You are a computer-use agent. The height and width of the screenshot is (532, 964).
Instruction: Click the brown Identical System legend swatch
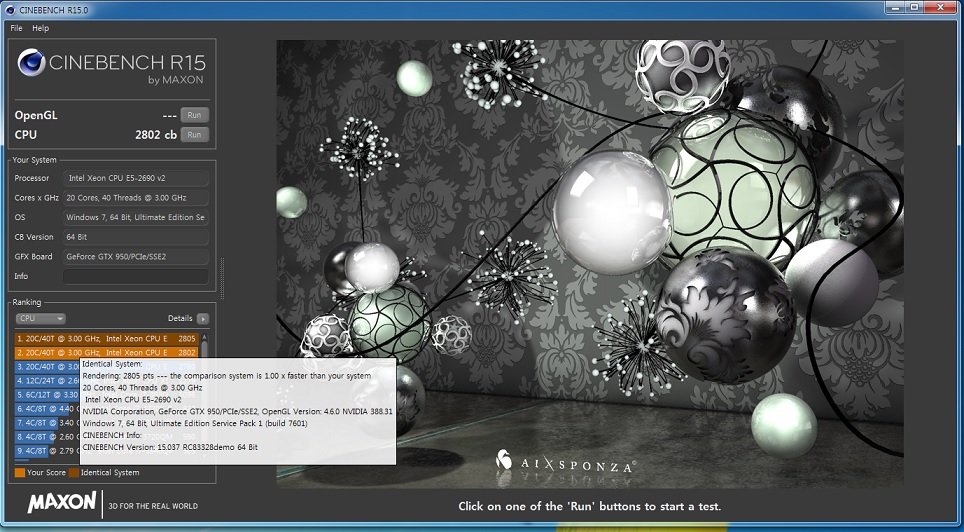[74, 472]
